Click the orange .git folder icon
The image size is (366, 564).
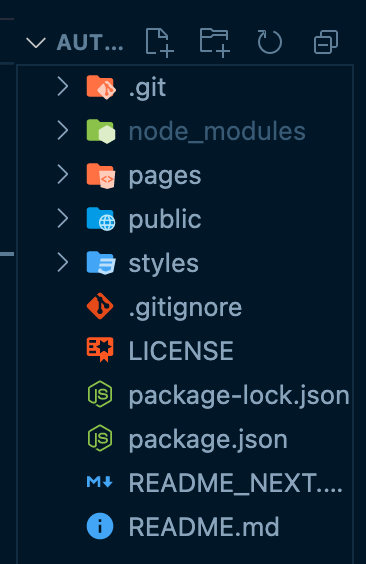point(101,87)
